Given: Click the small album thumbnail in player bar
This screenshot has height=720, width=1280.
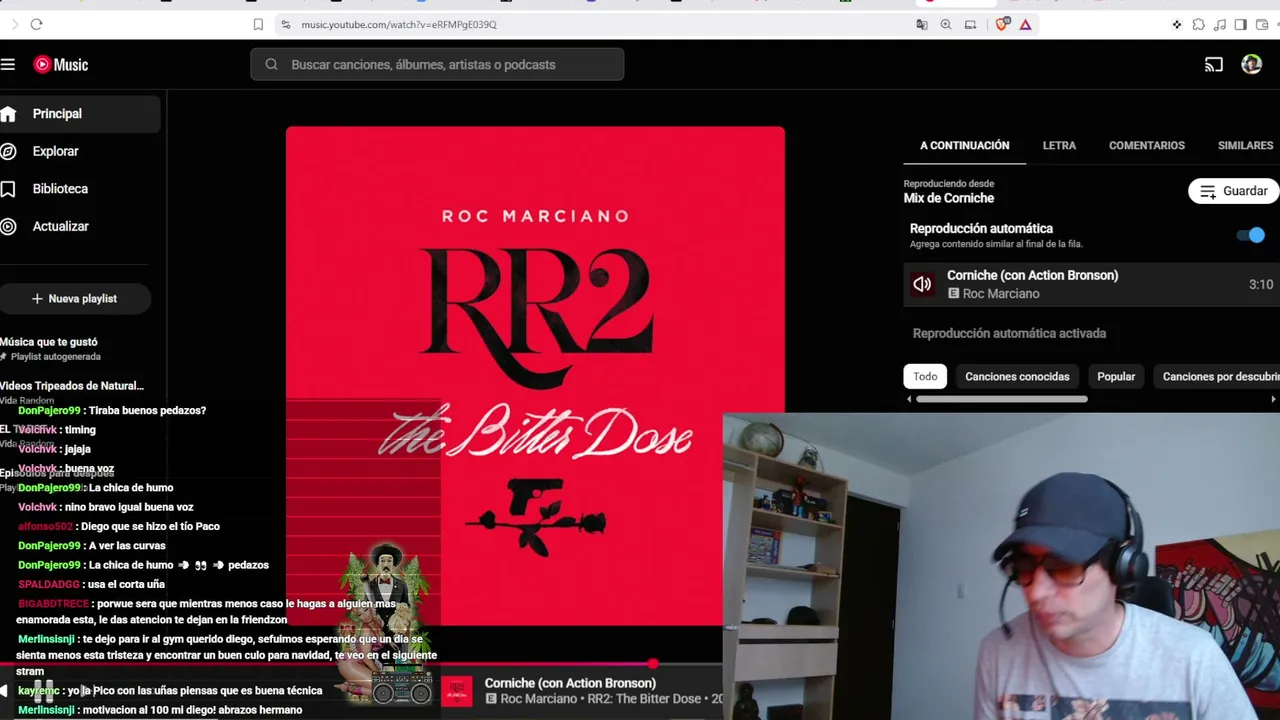Looking at the screenshot, I should [x=457, y=691].
